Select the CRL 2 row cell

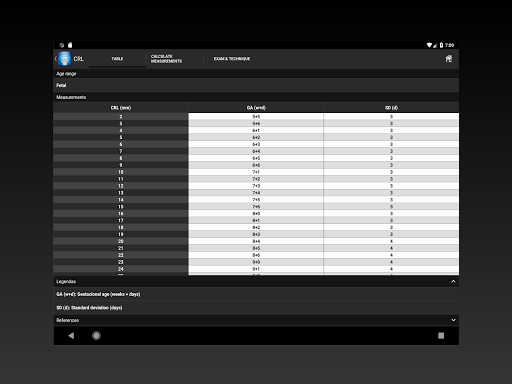click(x=121, y=117)
